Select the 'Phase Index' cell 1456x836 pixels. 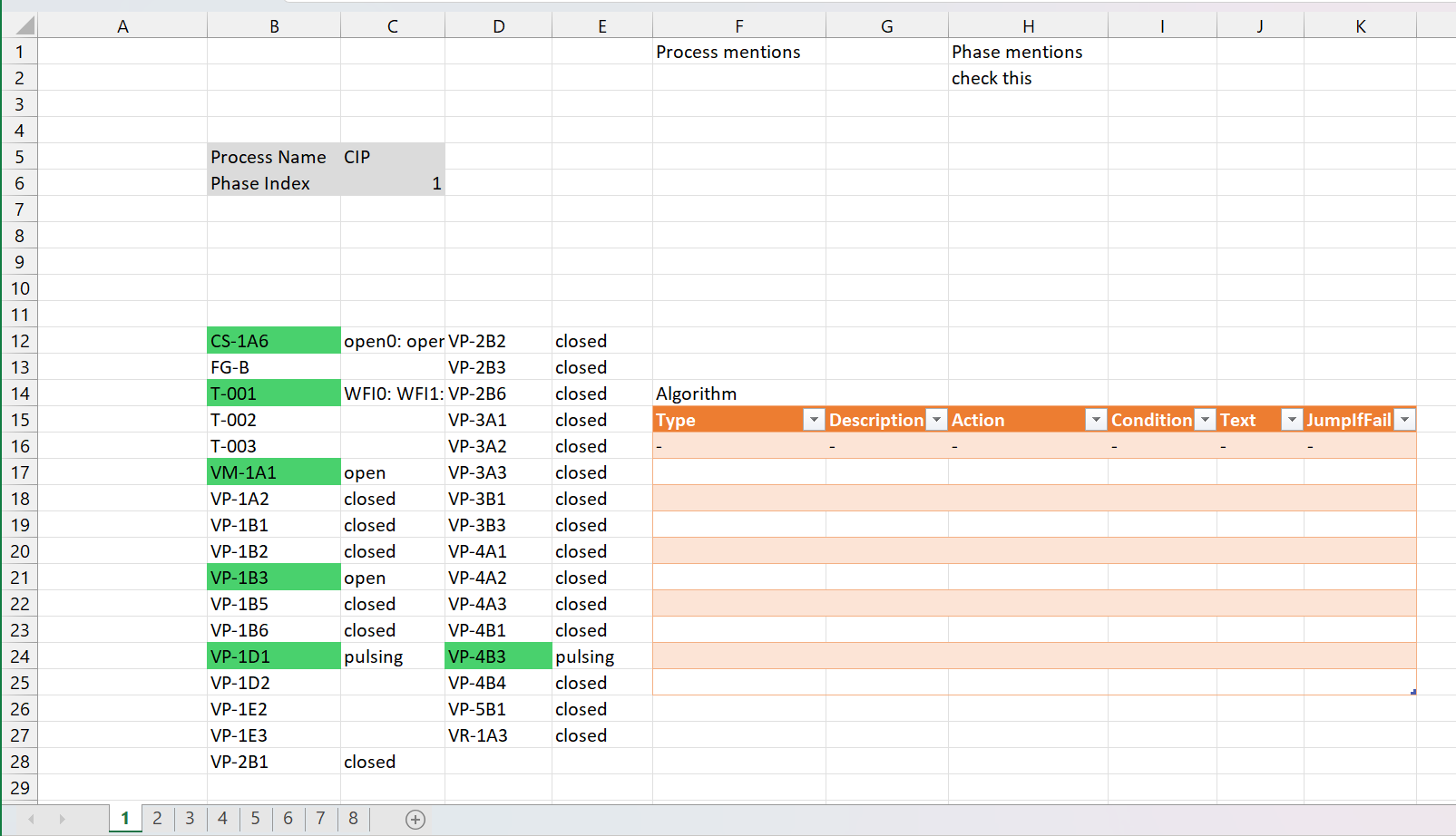(x=274, y=183)
